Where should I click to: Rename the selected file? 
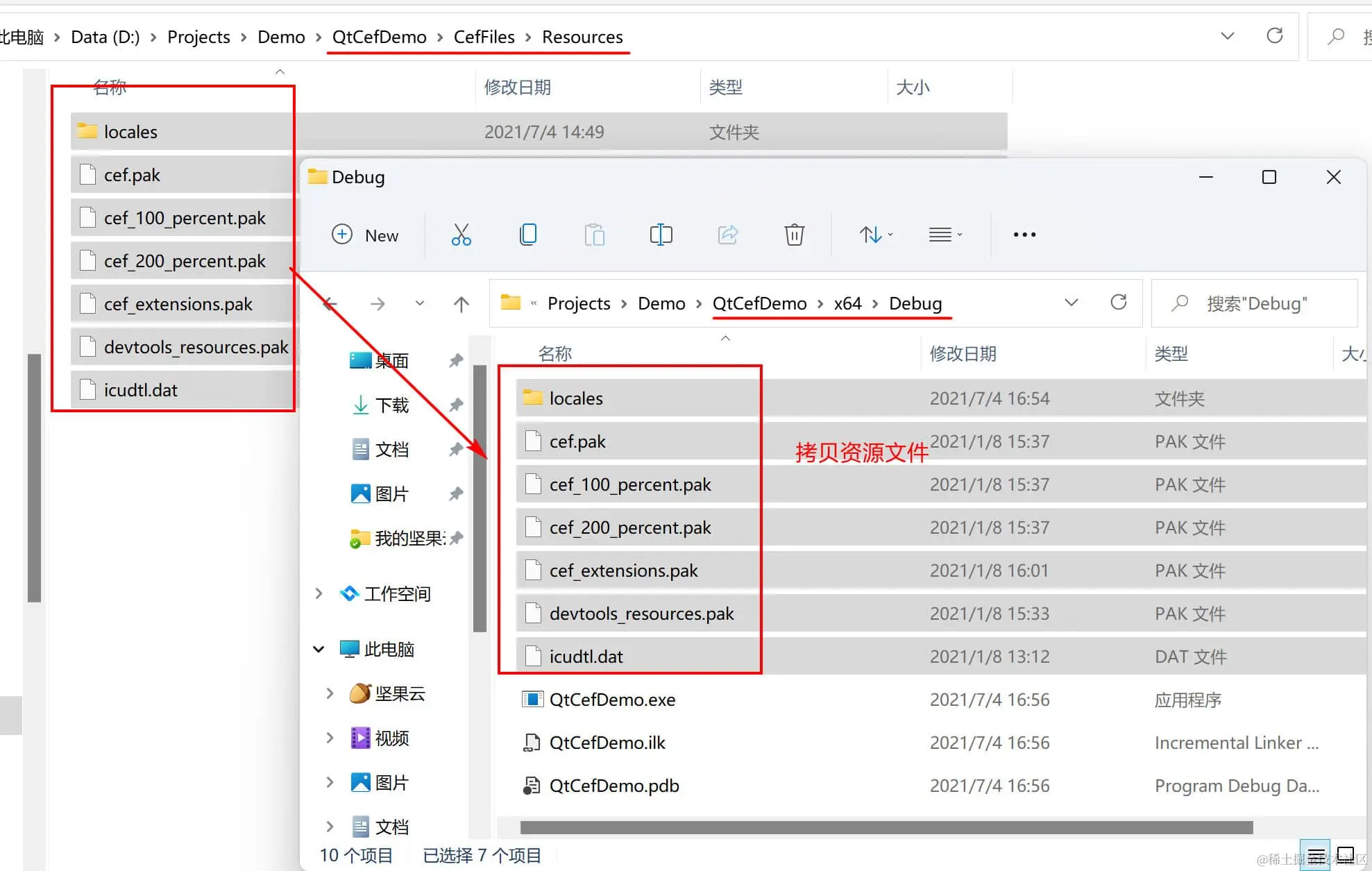tap(660, 235)
